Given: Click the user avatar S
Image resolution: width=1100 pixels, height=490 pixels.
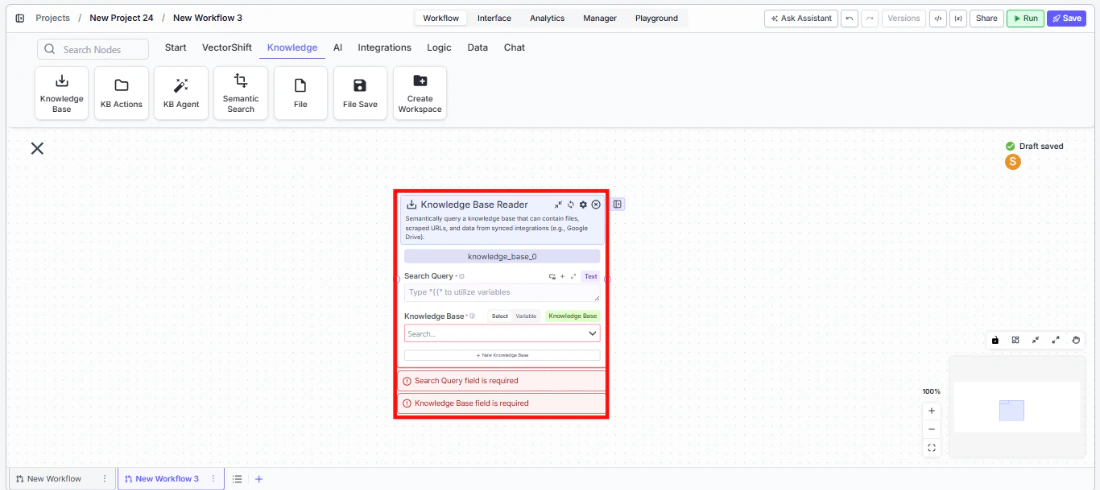Looking at the screenshot, I should click(1012, 162).
